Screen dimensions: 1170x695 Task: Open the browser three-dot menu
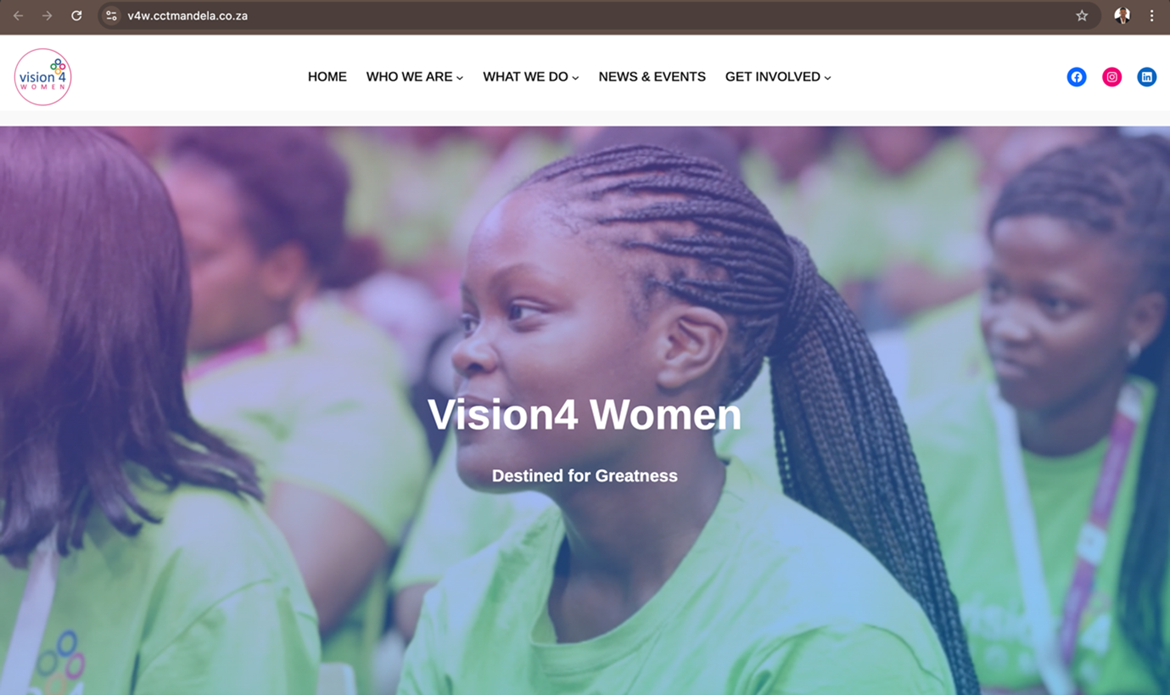(1151, 16)
